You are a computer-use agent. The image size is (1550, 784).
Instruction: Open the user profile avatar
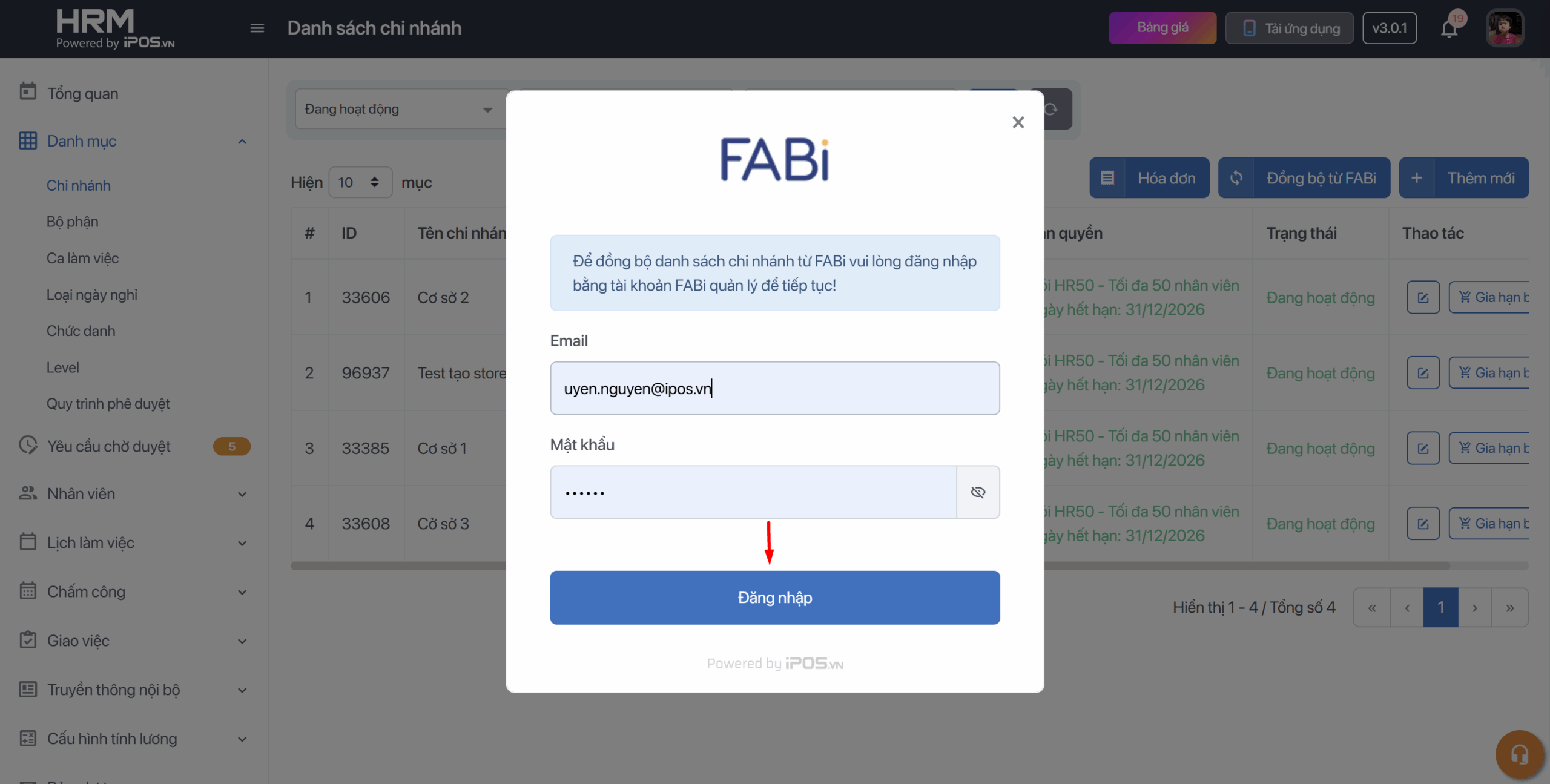coord(1505,28)
